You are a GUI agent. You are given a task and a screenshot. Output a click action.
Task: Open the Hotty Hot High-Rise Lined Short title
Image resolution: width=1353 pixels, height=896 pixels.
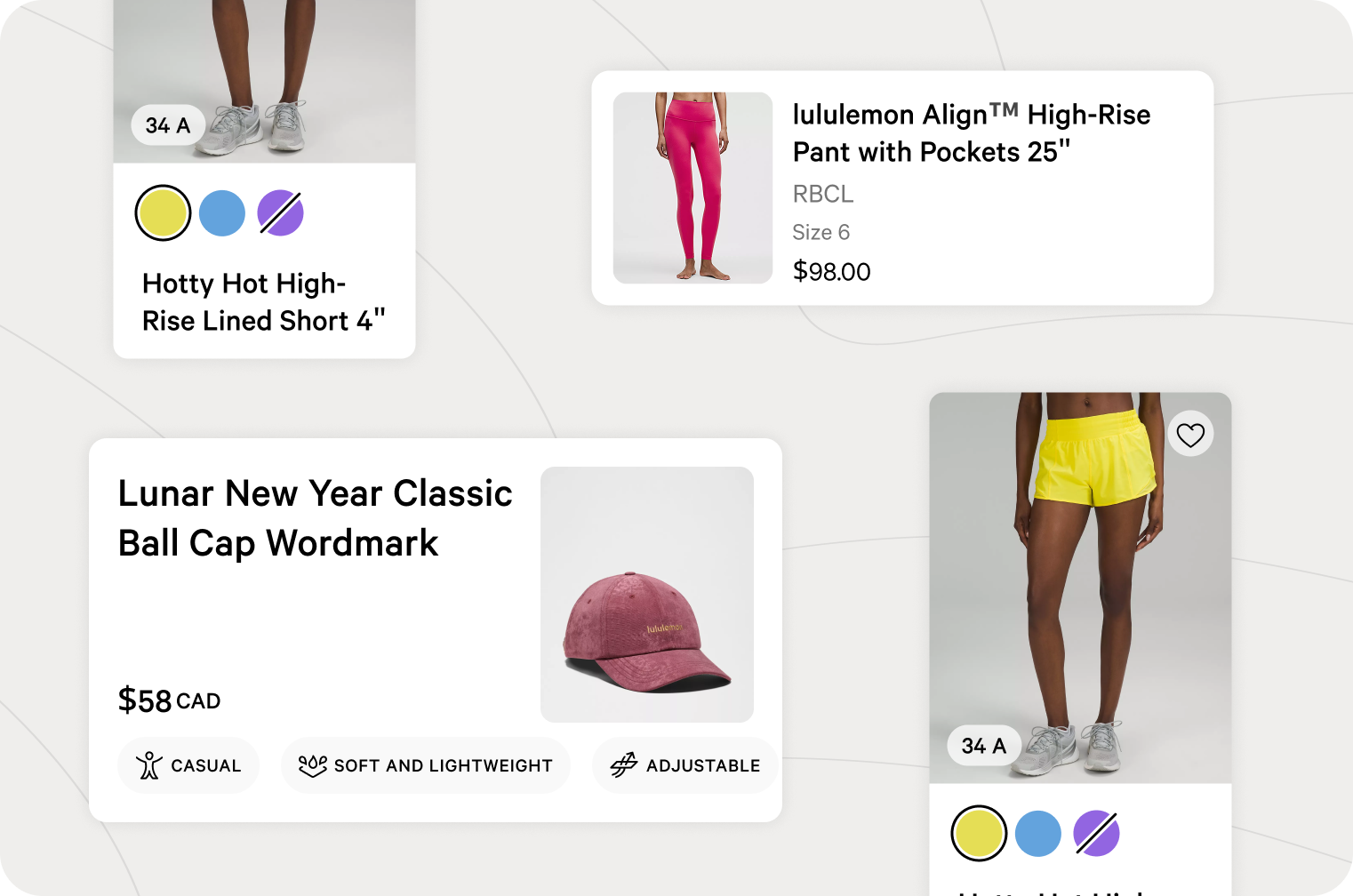click(x=264, y=302)
